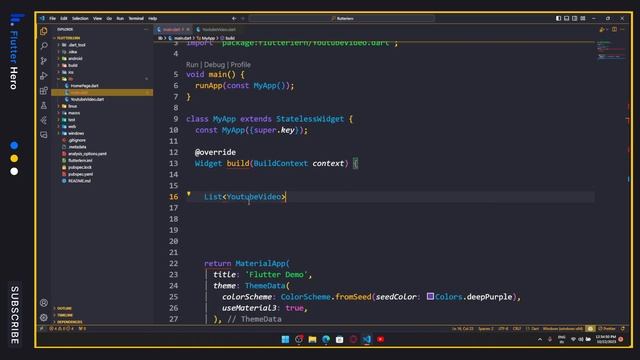The width and height of the screenshot is (640, 360).
Task: Show hidden system tray icons chevron
Action: 540,339
